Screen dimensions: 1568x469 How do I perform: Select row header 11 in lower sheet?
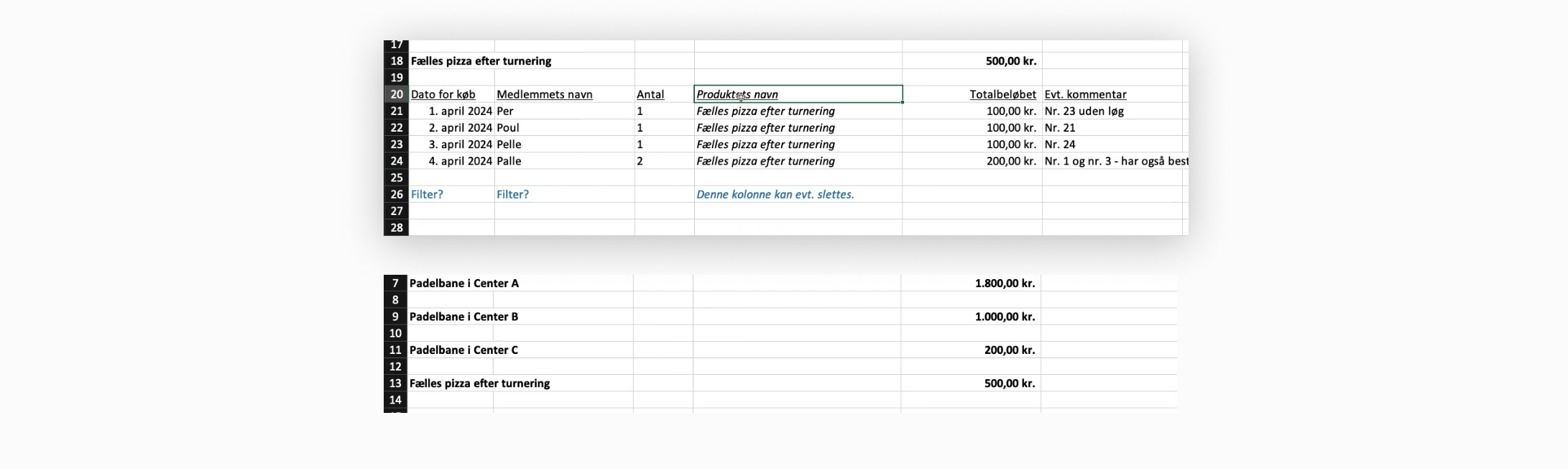tap(395, 350)
